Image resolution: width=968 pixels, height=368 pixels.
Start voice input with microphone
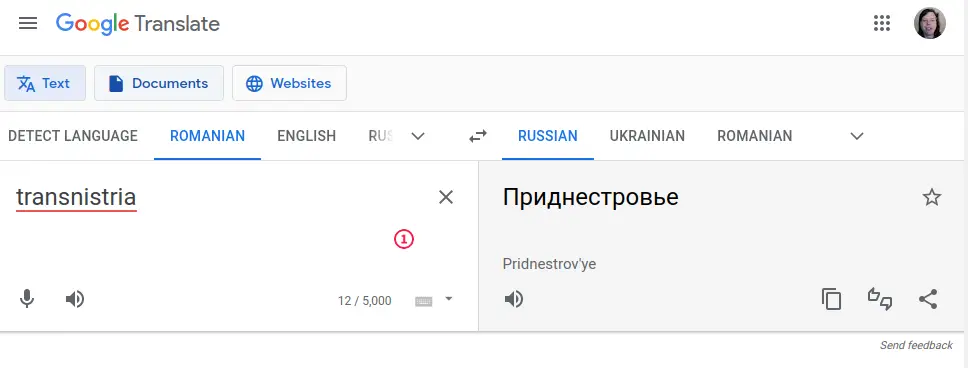pos(27,299)
